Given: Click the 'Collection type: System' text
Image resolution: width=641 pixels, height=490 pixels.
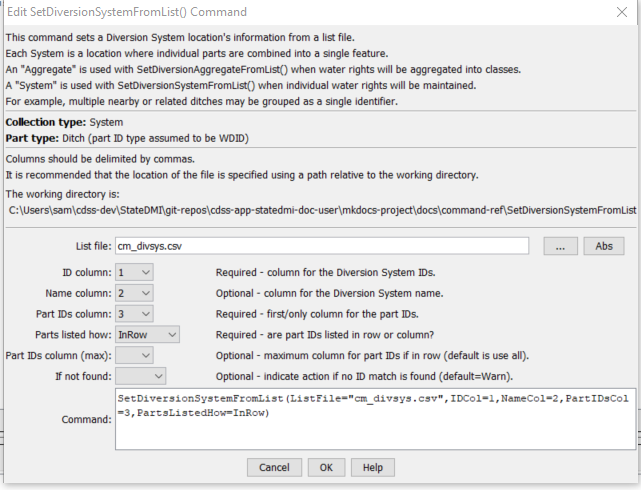Looking at the screenshot, I should tap(64, 122).
